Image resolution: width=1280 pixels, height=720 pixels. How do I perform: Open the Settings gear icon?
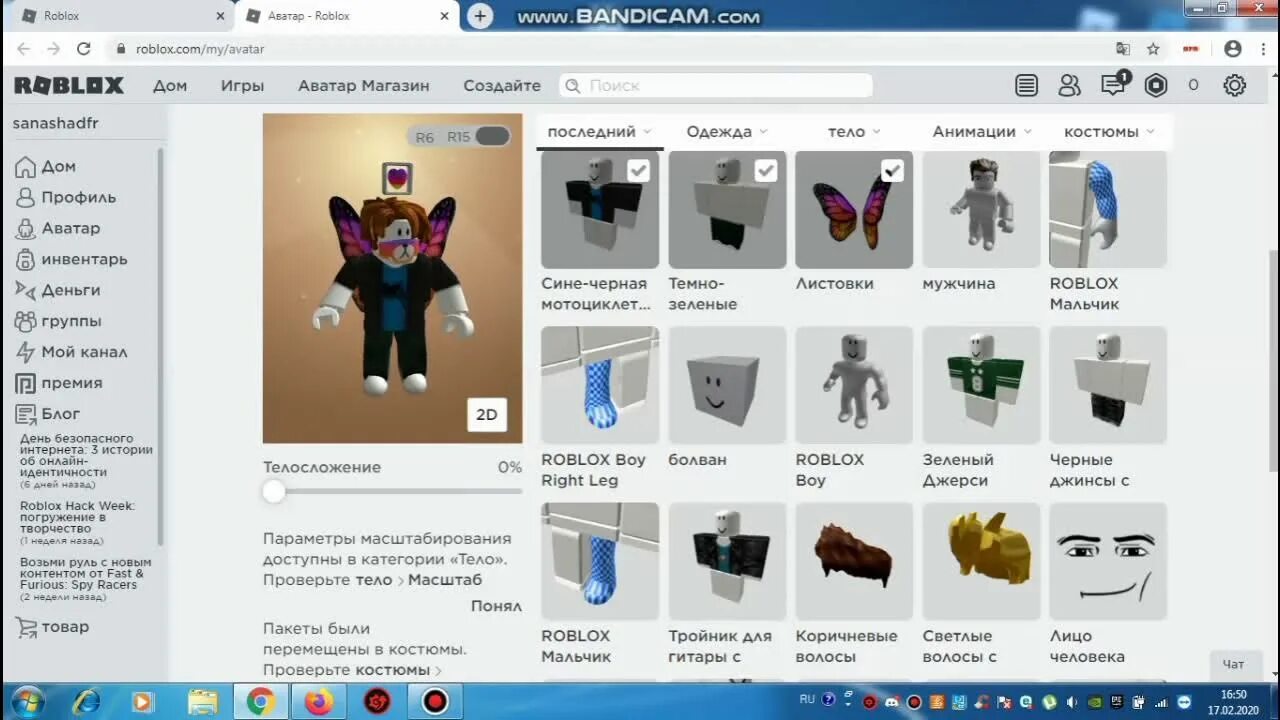[x=1235, y=86]
